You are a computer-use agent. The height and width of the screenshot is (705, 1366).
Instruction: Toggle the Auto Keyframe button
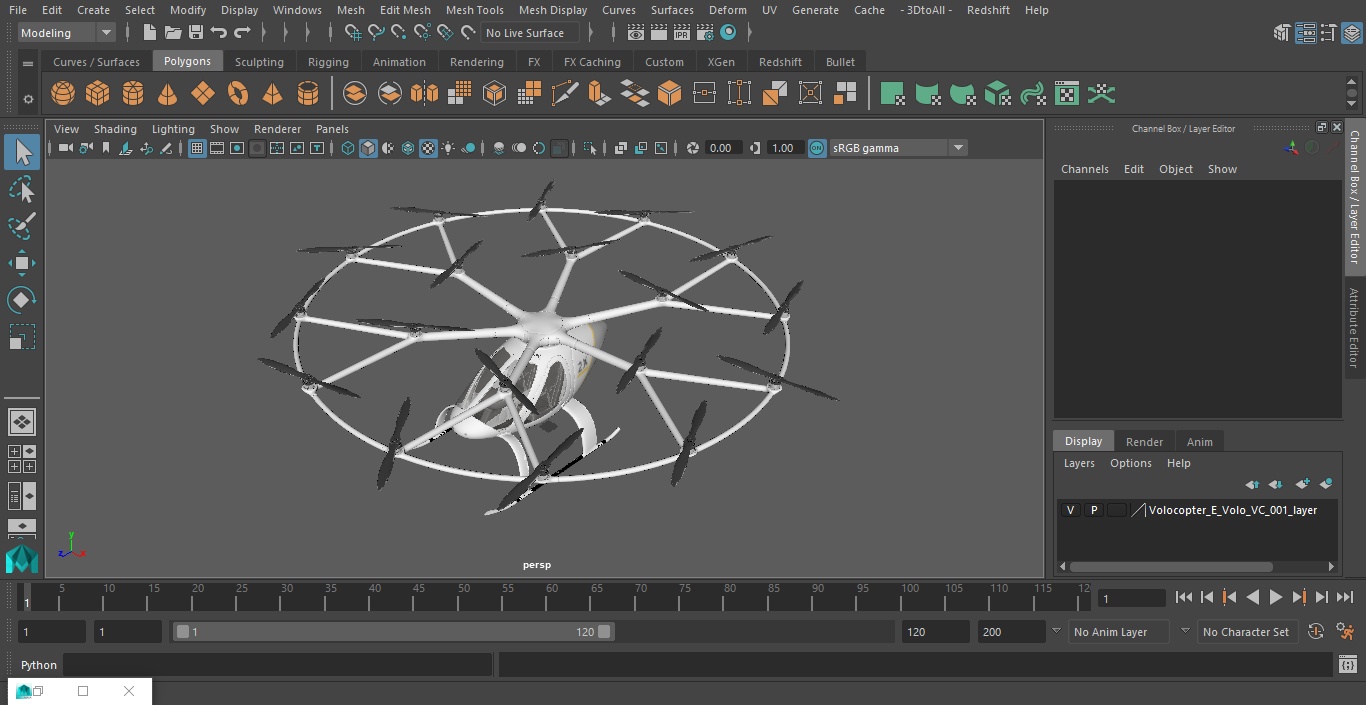pos(1316,632)
